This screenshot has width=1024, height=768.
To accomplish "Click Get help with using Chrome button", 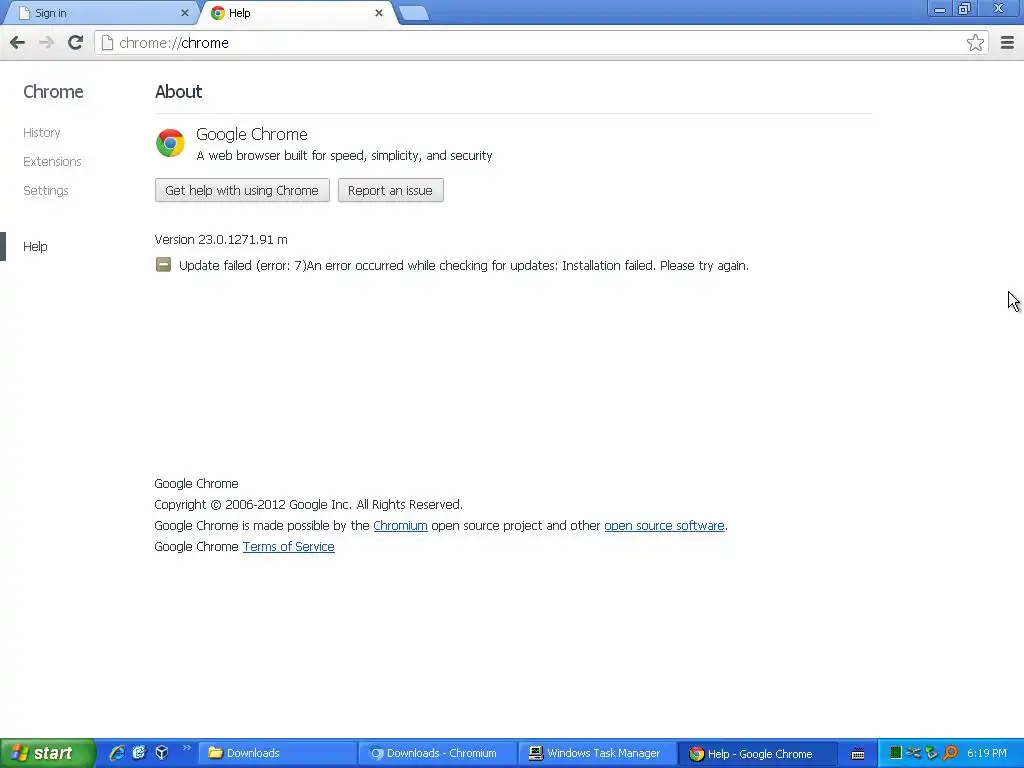I will 242,190.
